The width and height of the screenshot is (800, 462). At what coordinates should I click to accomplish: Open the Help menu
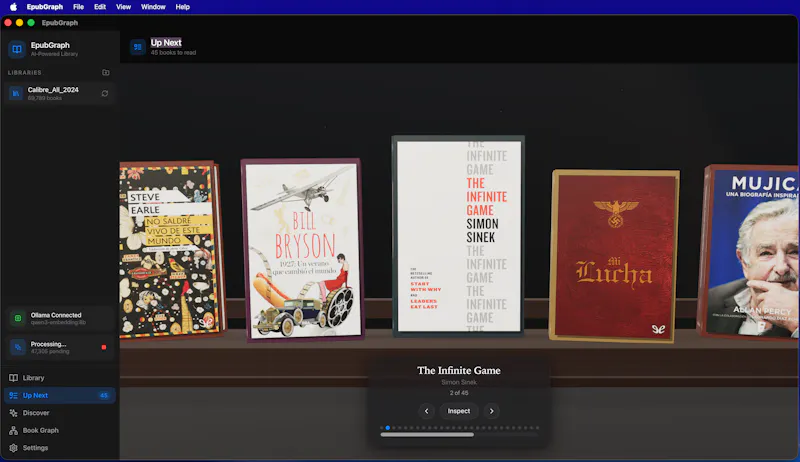point(183,7)
